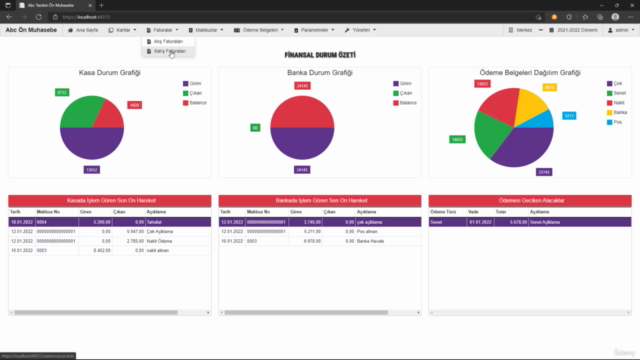The width and height of the screenshot is (640, 360).
Task: Select Banka row Banka Havale
Action: [x=320, y=241]
